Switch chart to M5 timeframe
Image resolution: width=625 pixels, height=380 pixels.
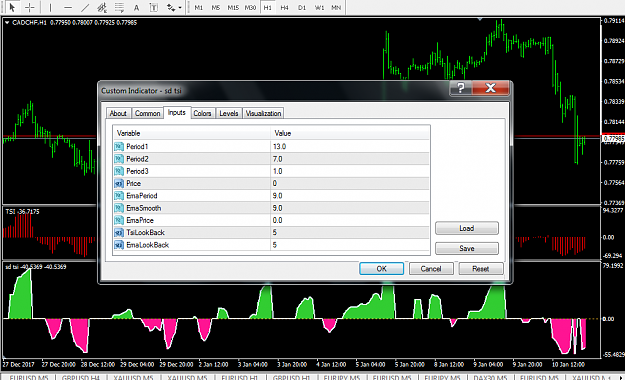coord(216,7)
